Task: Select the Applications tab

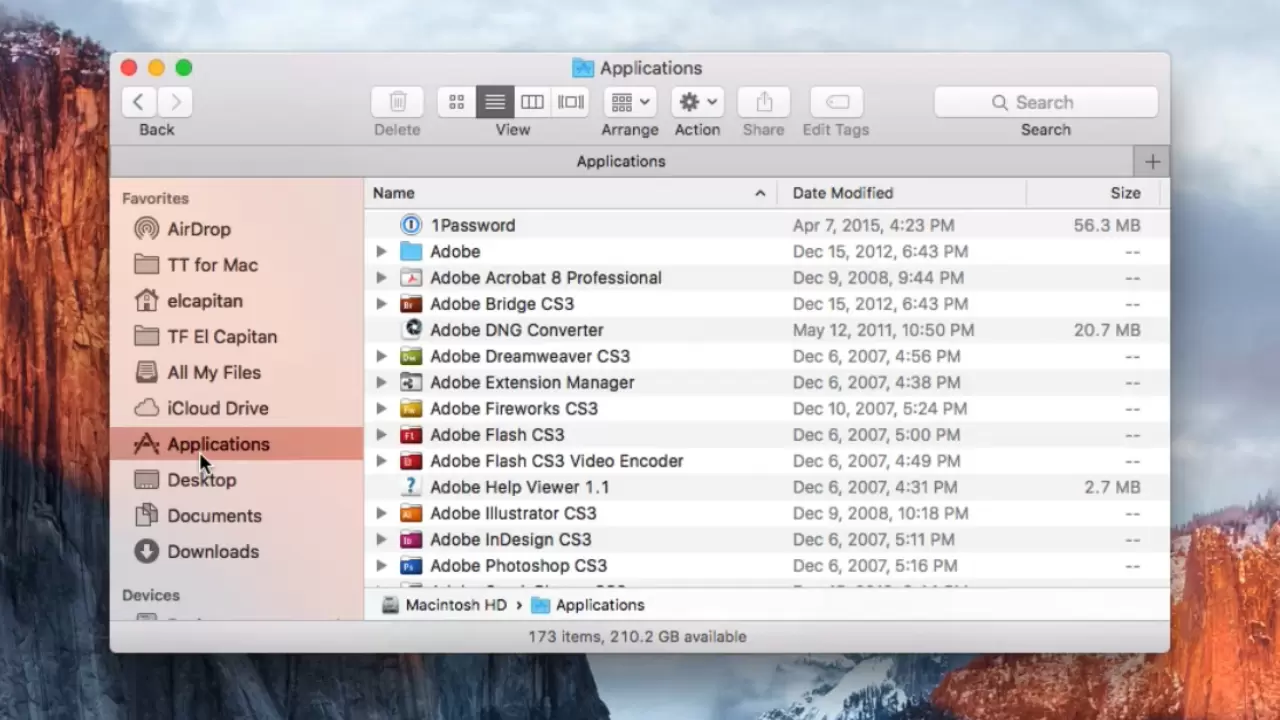Action: 622,161
